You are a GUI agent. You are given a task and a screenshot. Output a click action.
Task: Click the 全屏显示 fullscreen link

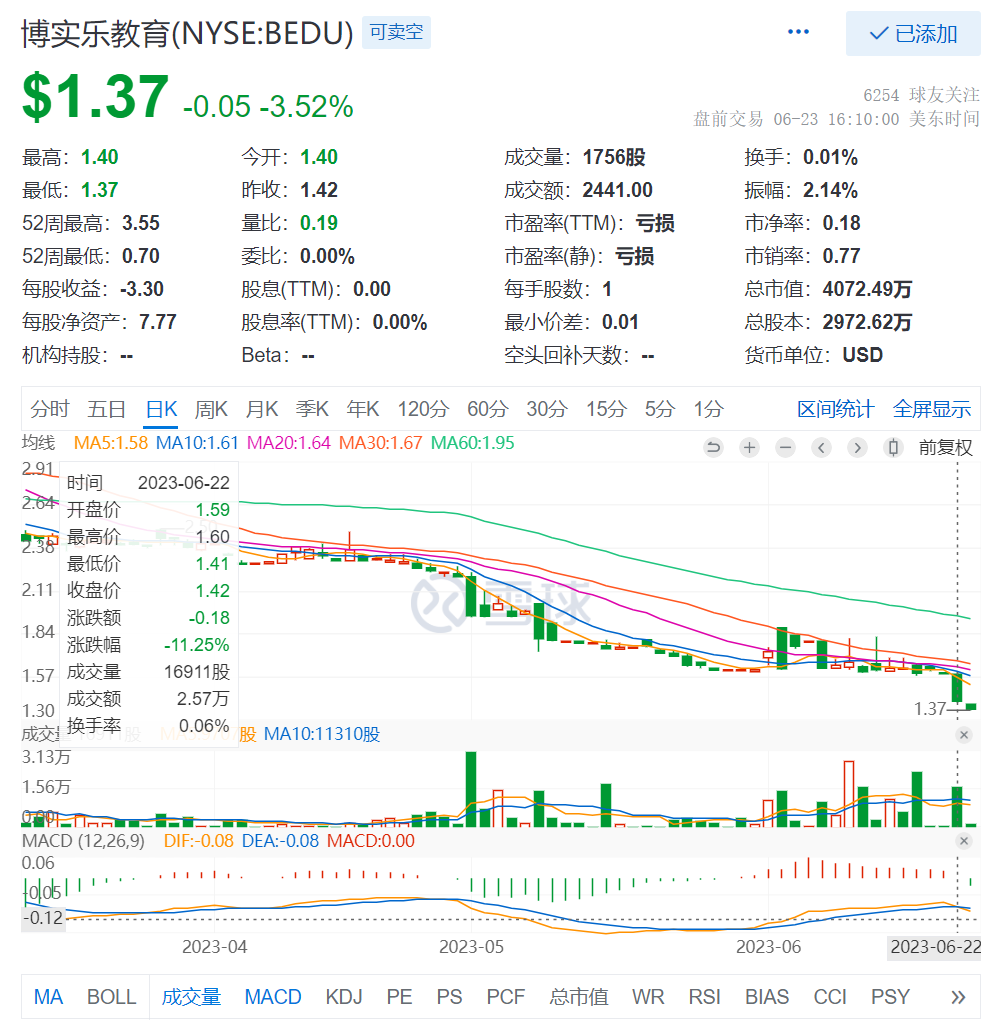pyautogui.click(x=931, y=409)
